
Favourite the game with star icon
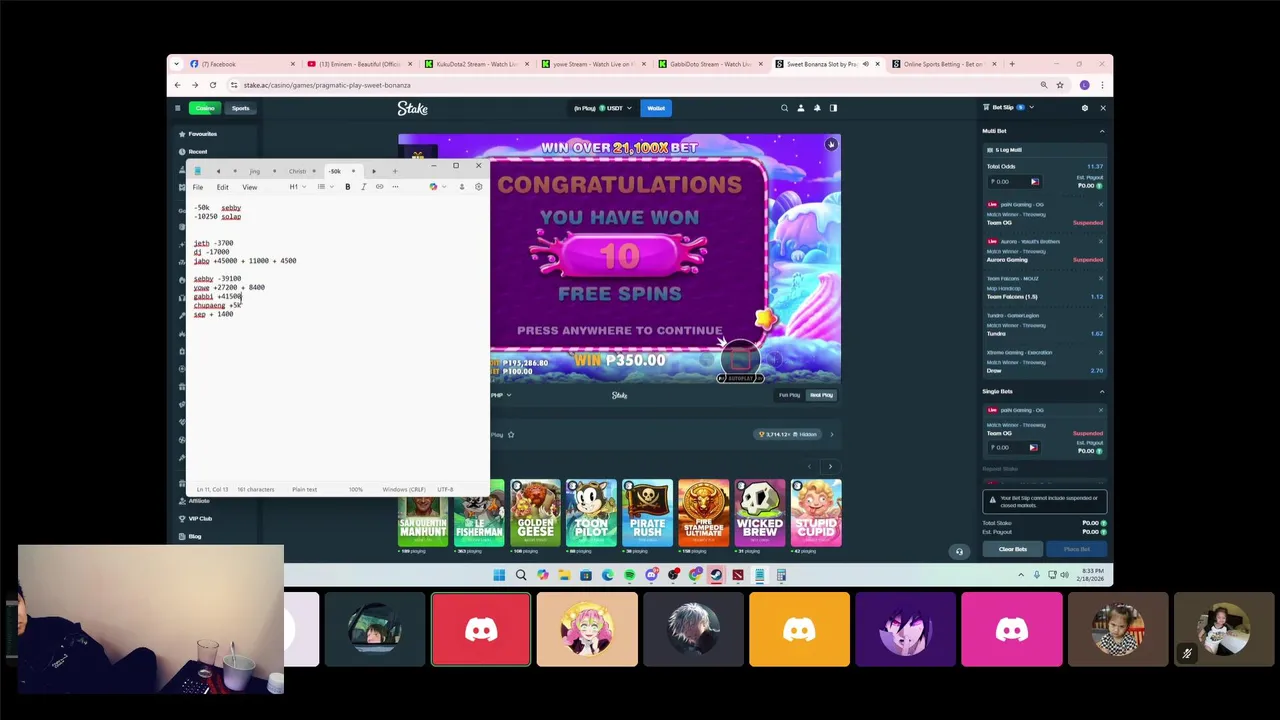[x=511, y=435]
